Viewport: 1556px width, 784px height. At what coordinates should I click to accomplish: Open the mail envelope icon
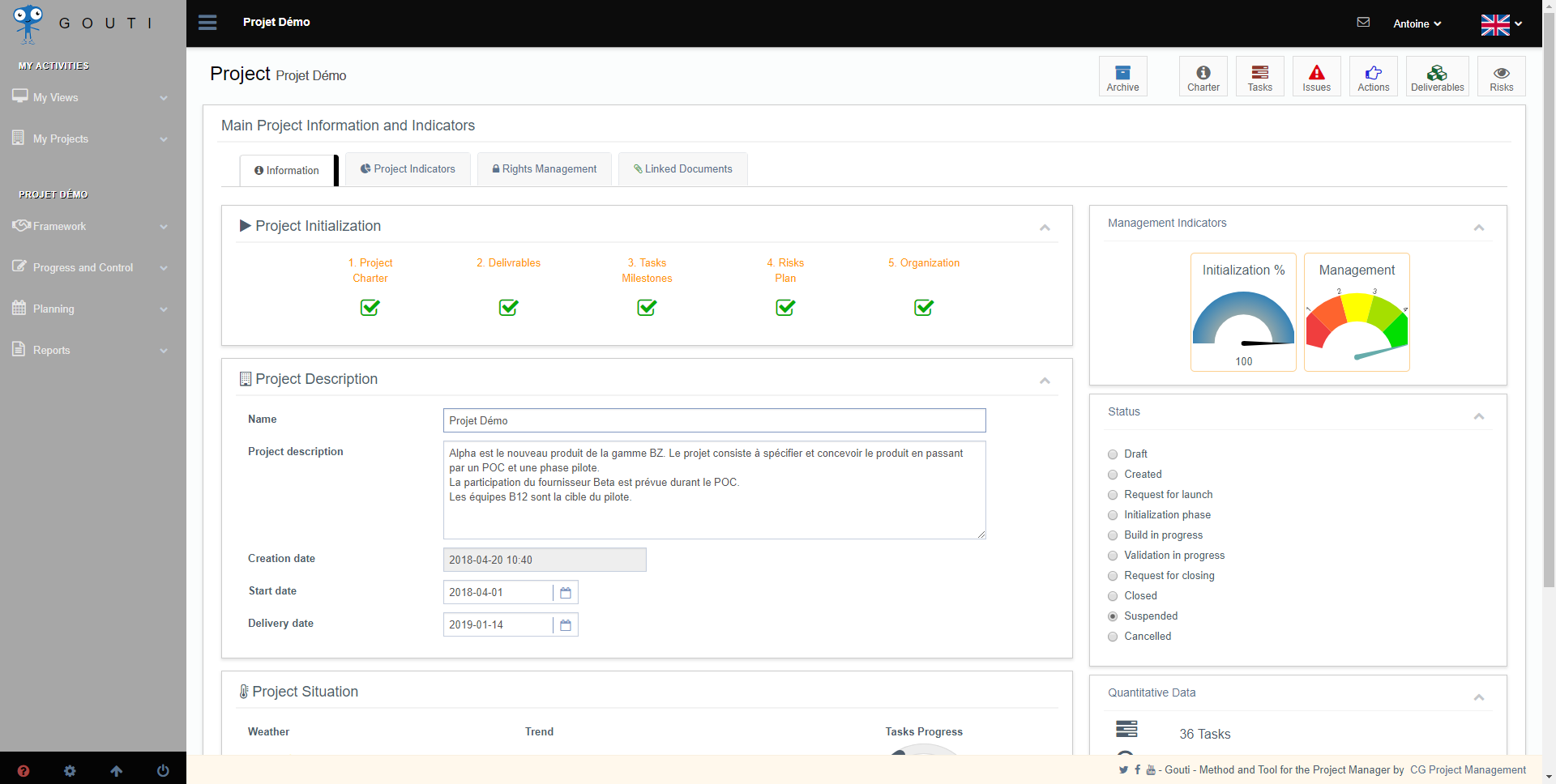coord(1363,23)
